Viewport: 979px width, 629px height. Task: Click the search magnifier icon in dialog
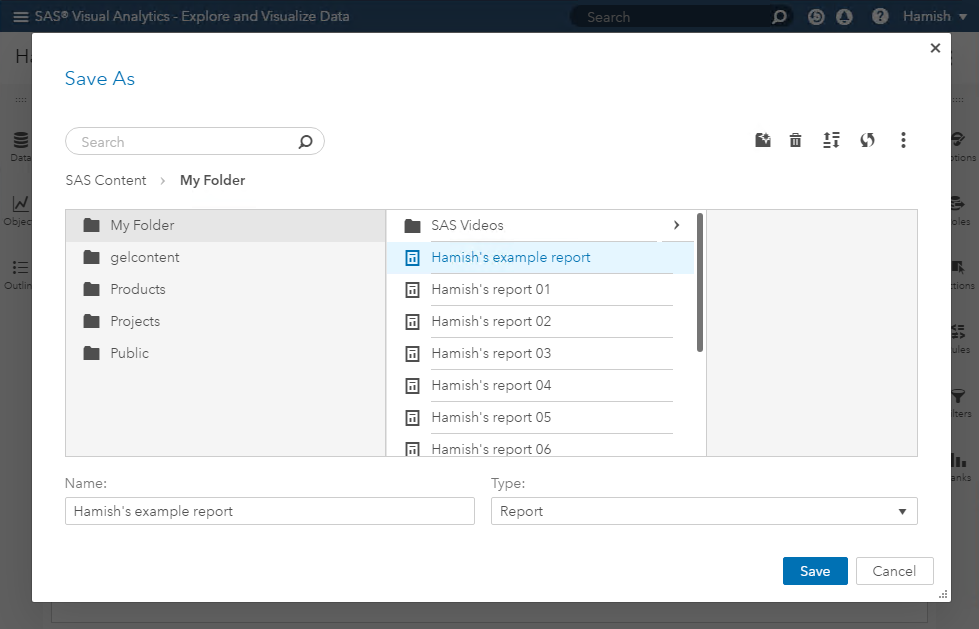tap(305, 142)
